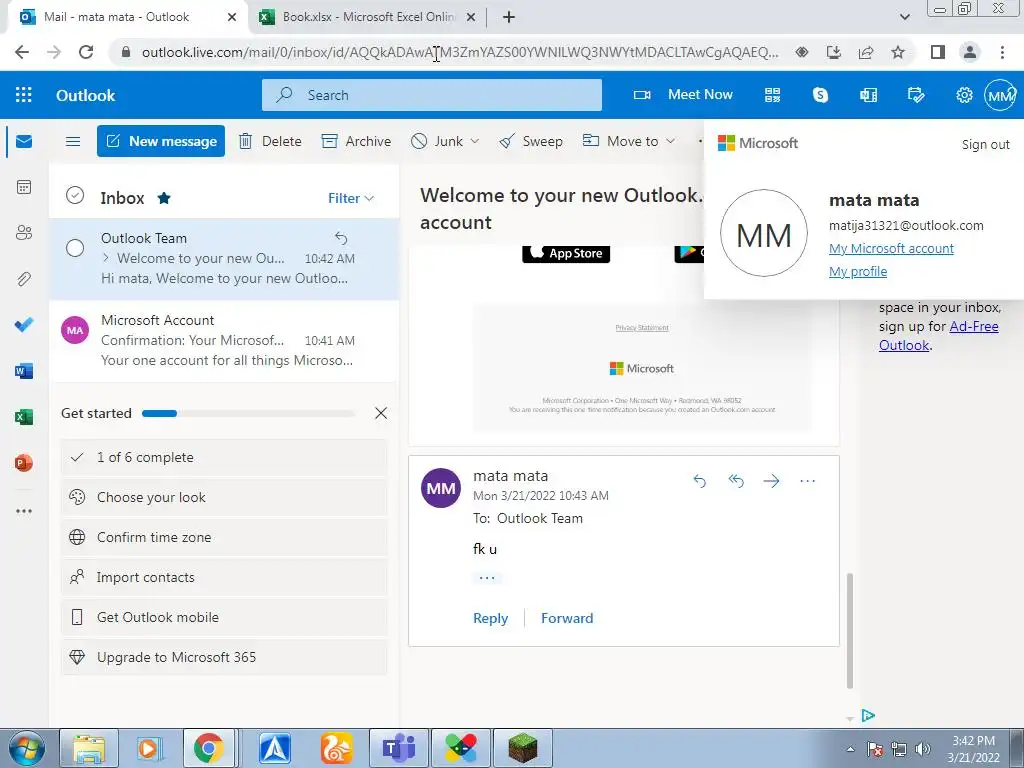This screenshot has width=1024, height=768.
Task: Open My profile link
Action: tap(857, 271)
